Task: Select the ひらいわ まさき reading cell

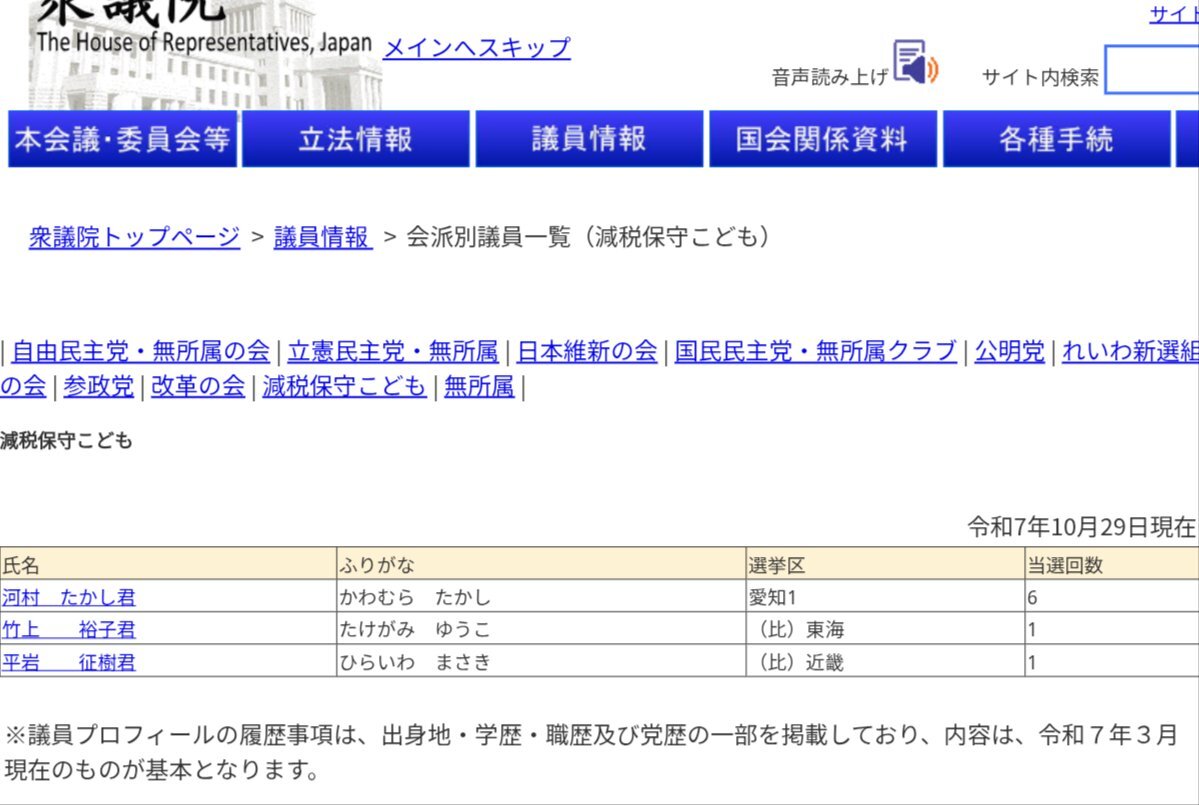Action: tap(541, 661)
